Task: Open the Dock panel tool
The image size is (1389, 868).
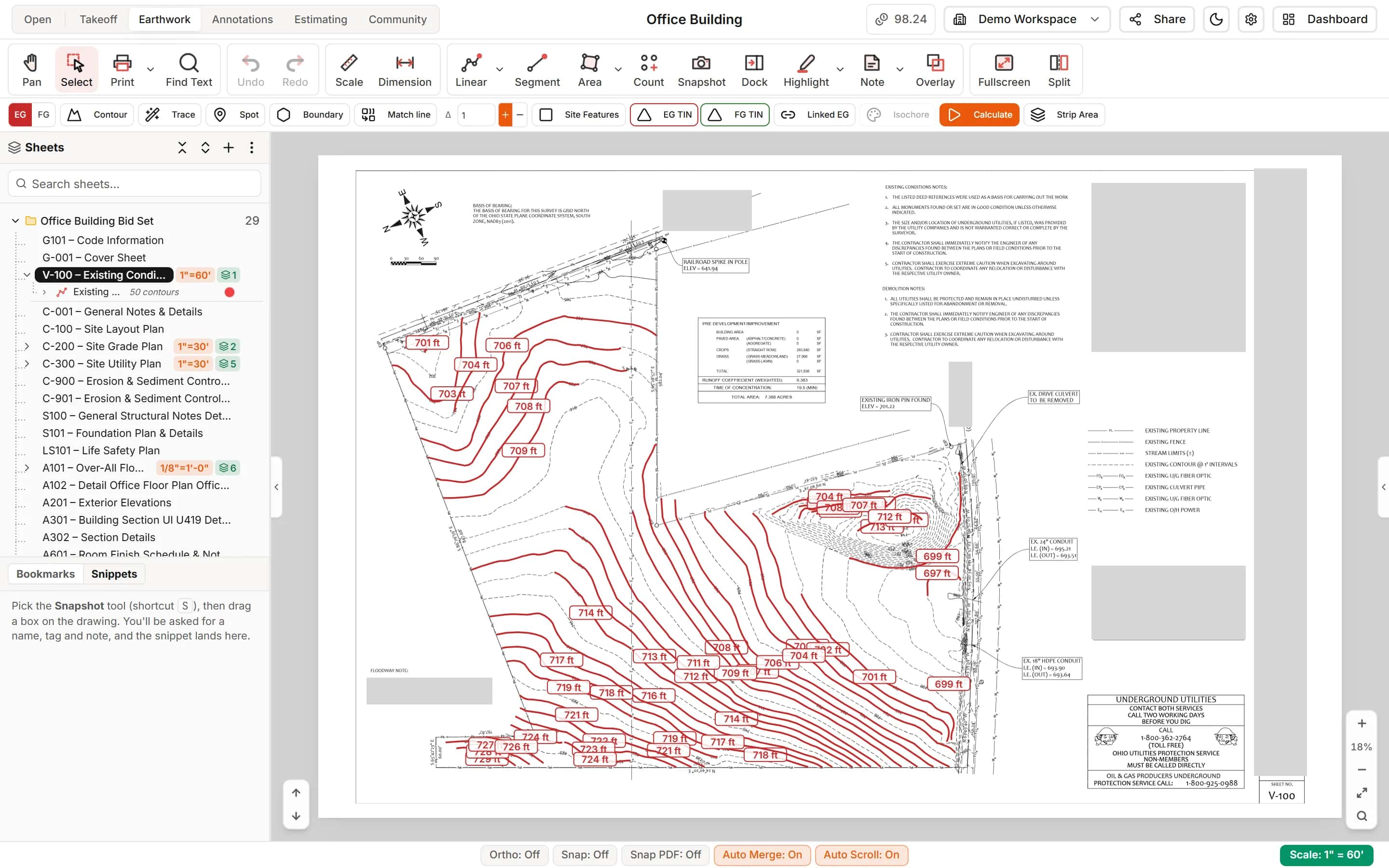Action: coord(754,70)
